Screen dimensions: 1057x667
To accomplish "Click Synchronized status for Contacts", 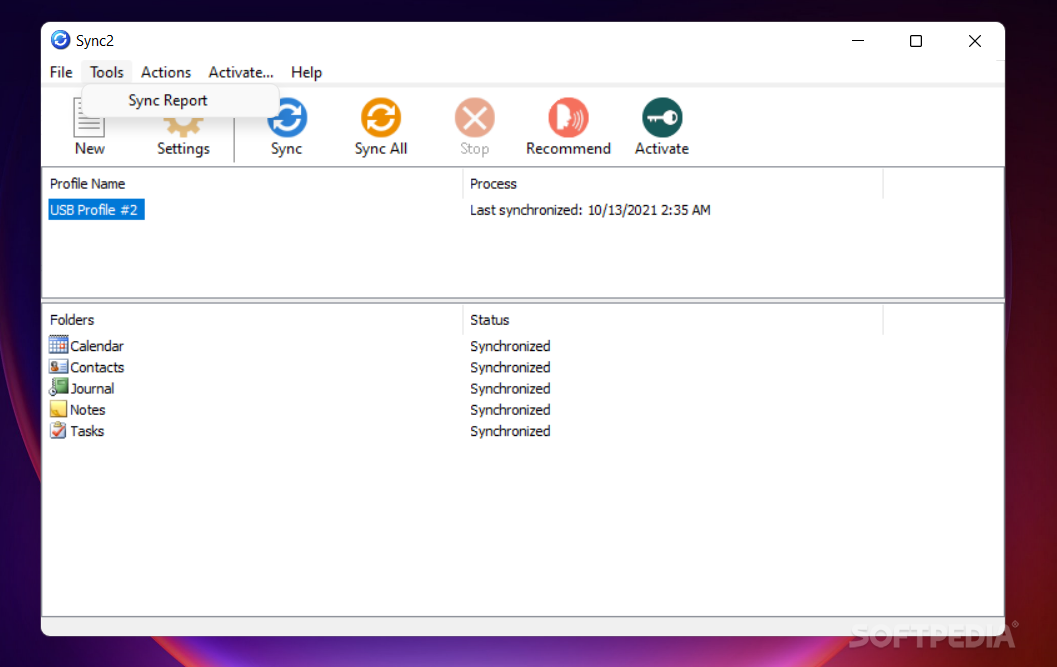I will (x=510, y=368).
